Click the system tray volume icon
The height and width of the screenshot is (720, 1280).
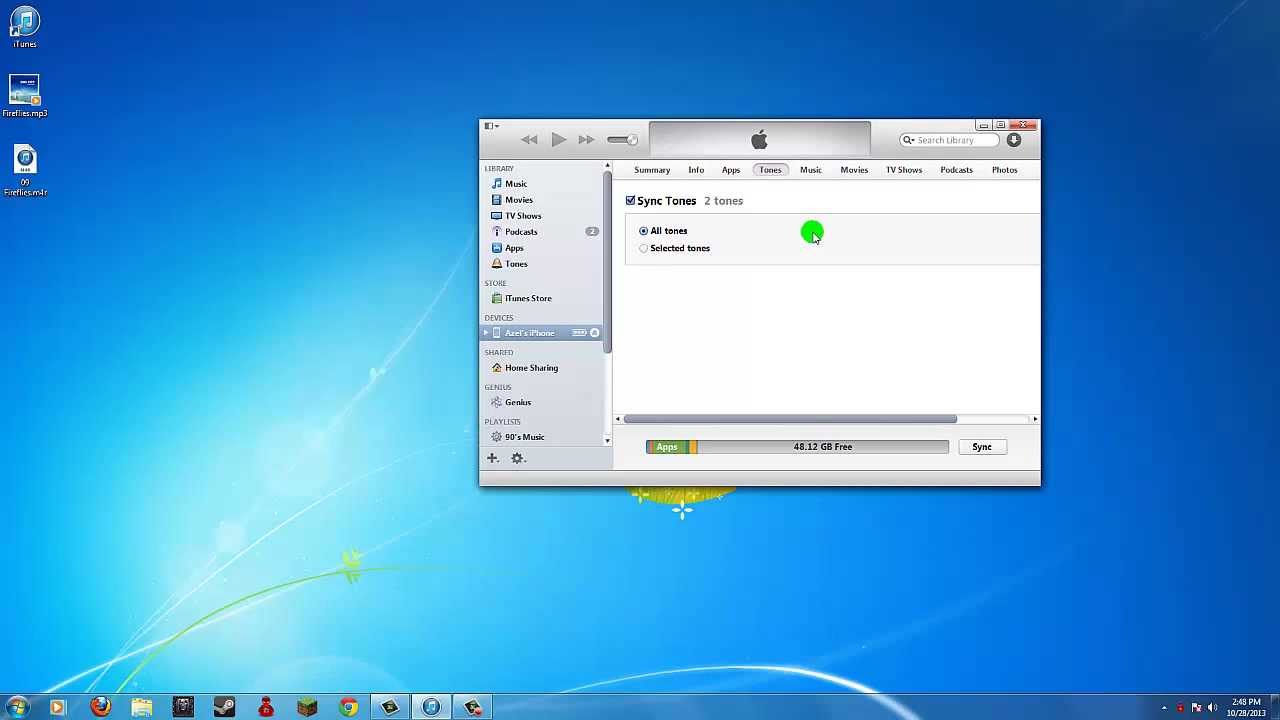pyautogui.click(x=1213, y=708)
